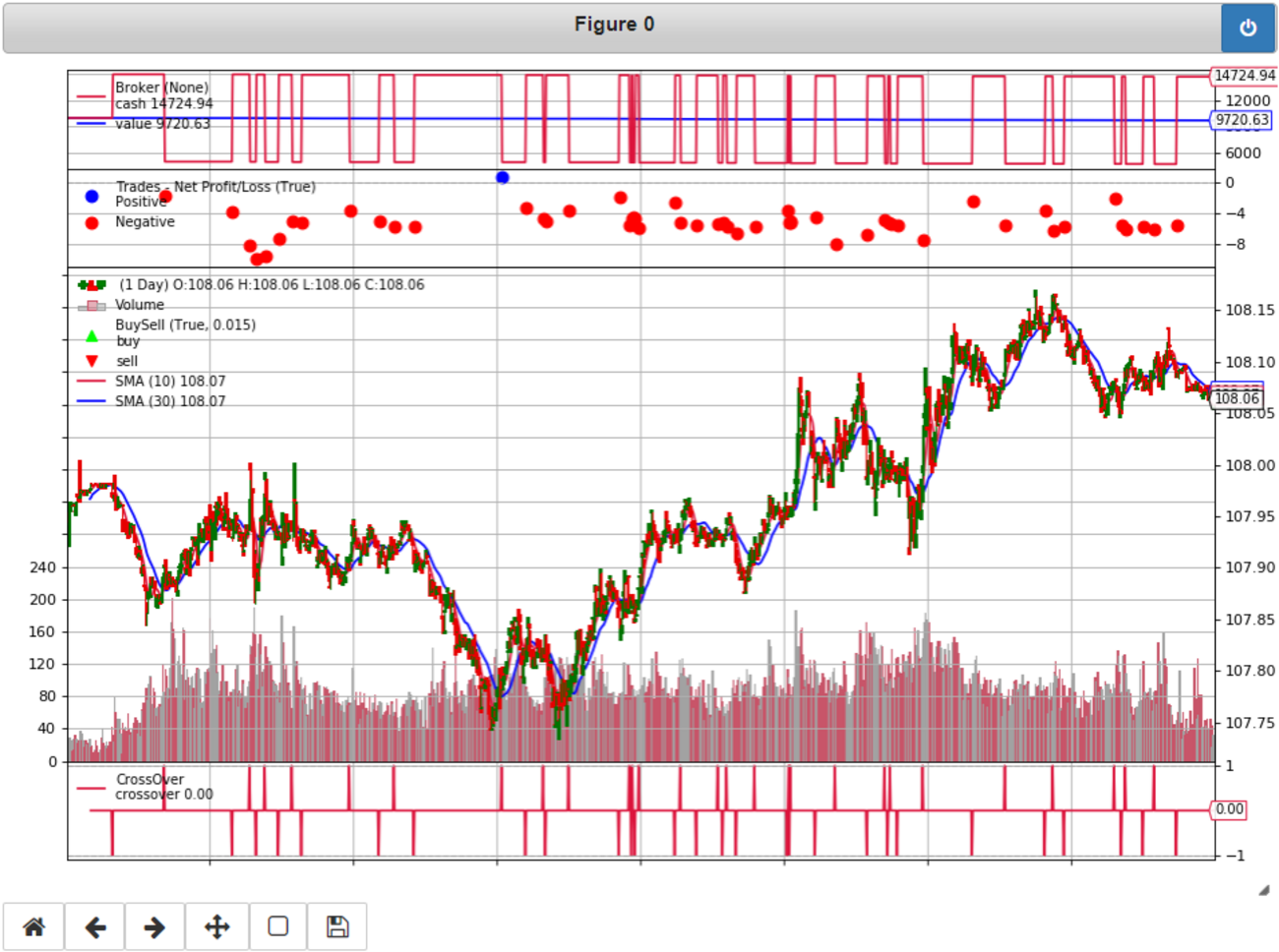
Task: Click the "Volume" legend label
Action: coord(140,305)
